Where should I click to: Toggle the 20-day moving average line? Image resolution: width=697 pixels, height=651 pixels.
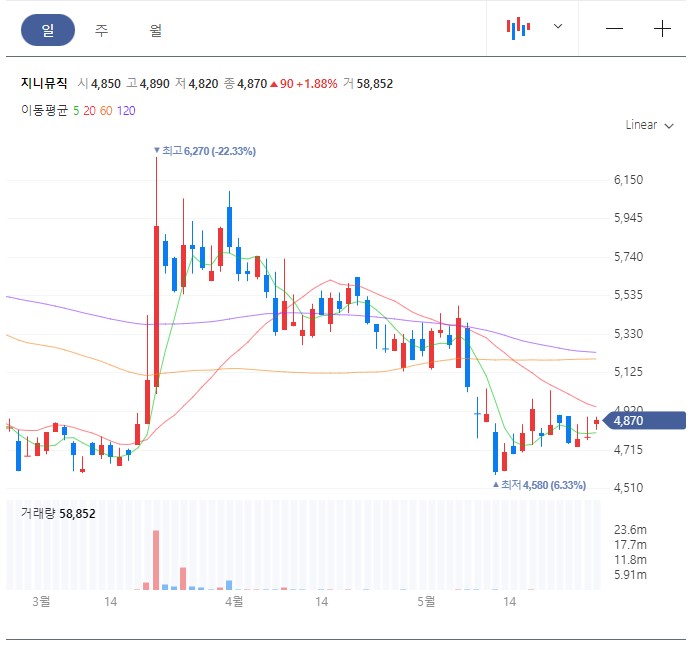(x=89, y=111)
